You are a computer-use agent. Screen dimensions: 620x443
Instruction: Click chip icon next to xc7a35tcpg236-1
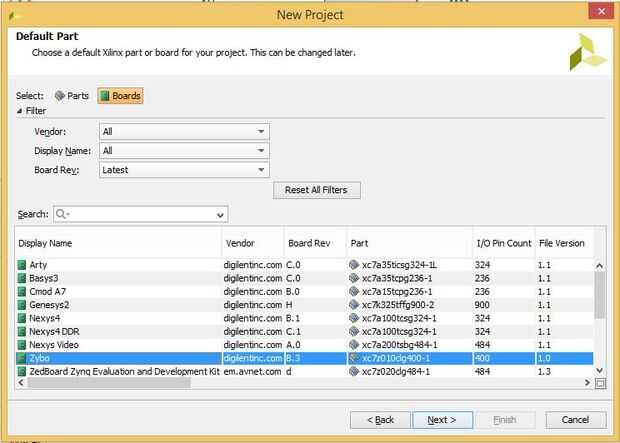coord(354,278)
